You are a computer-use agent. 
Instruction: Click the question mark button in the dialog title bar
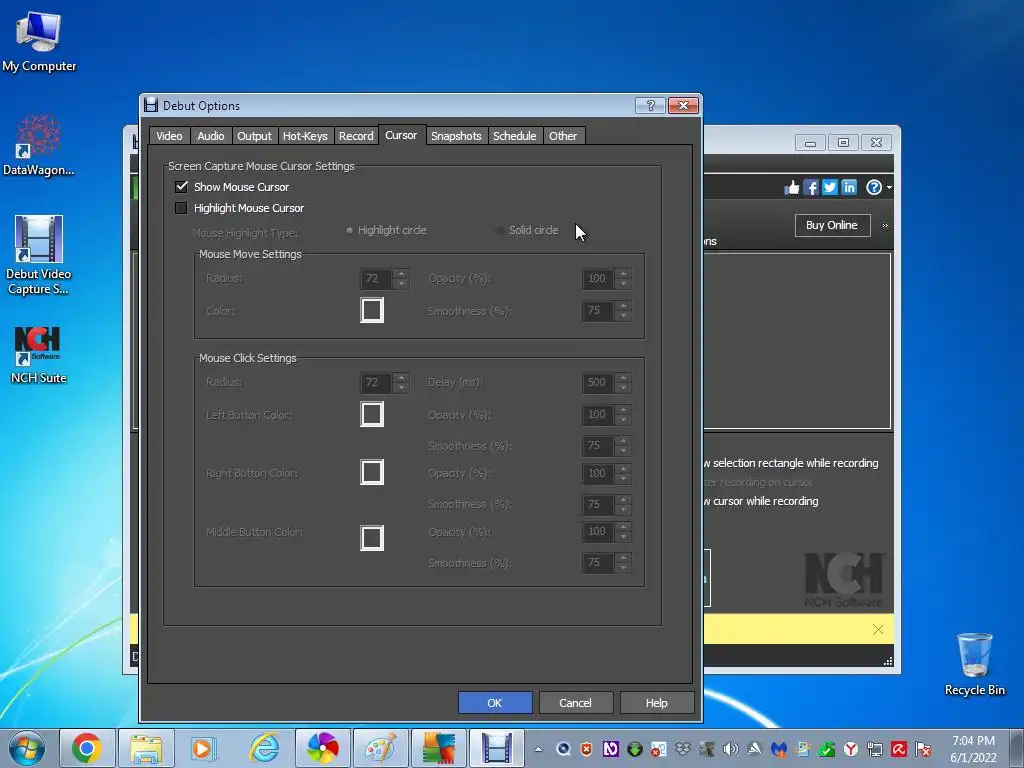coord(650,105)
